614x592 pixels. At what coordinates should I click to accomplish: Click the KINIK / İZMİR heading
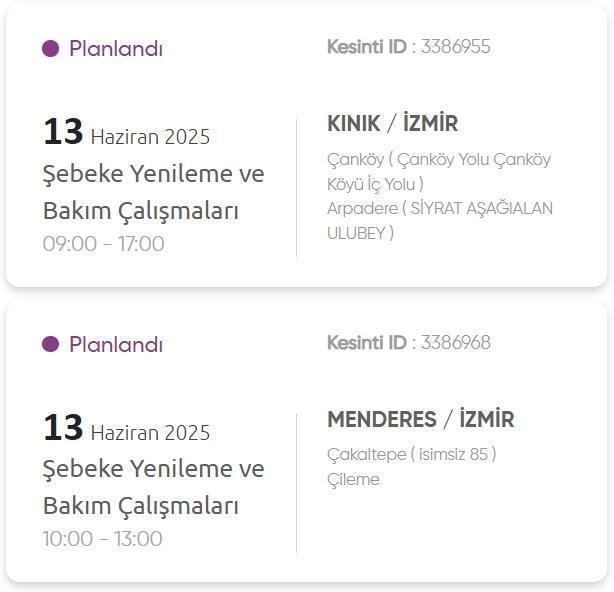pyautogui.click(x=393, y=123)
